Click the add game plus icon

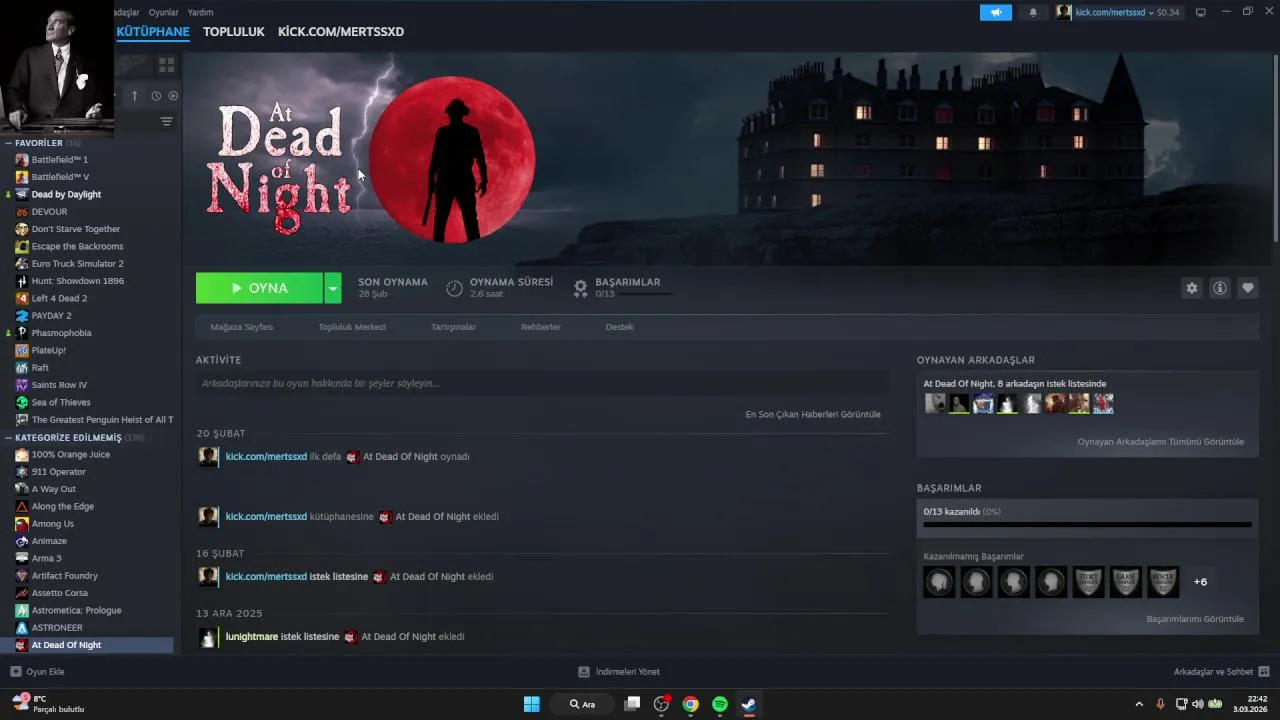tap(15, 672)
